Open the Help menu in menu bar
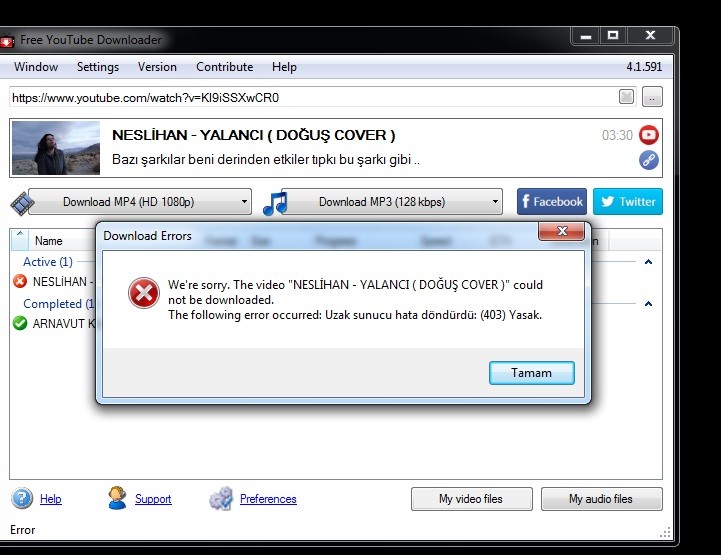The image size is (721, 555). pos(284,67)
